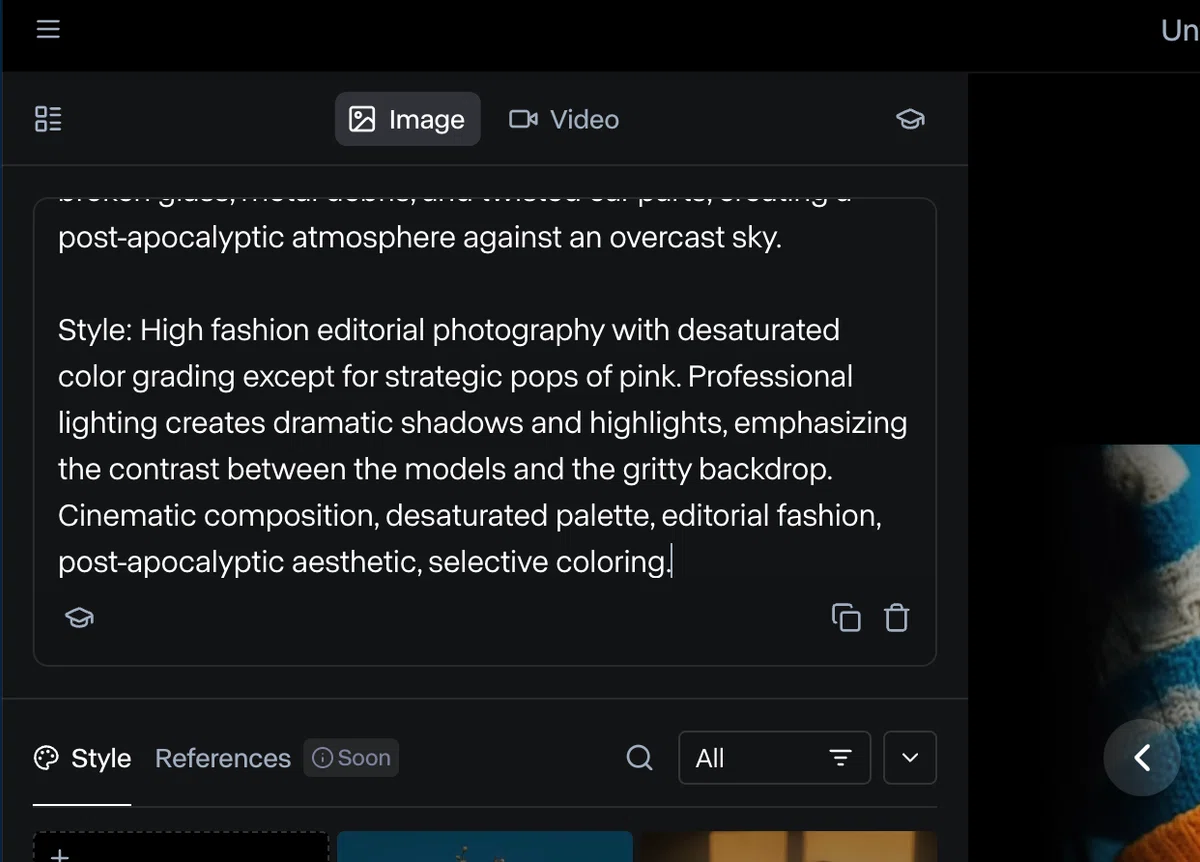The width and height of the screenshot is (1200, 862).
Task: Expand the chevron down button beside All
Action: 909,758
